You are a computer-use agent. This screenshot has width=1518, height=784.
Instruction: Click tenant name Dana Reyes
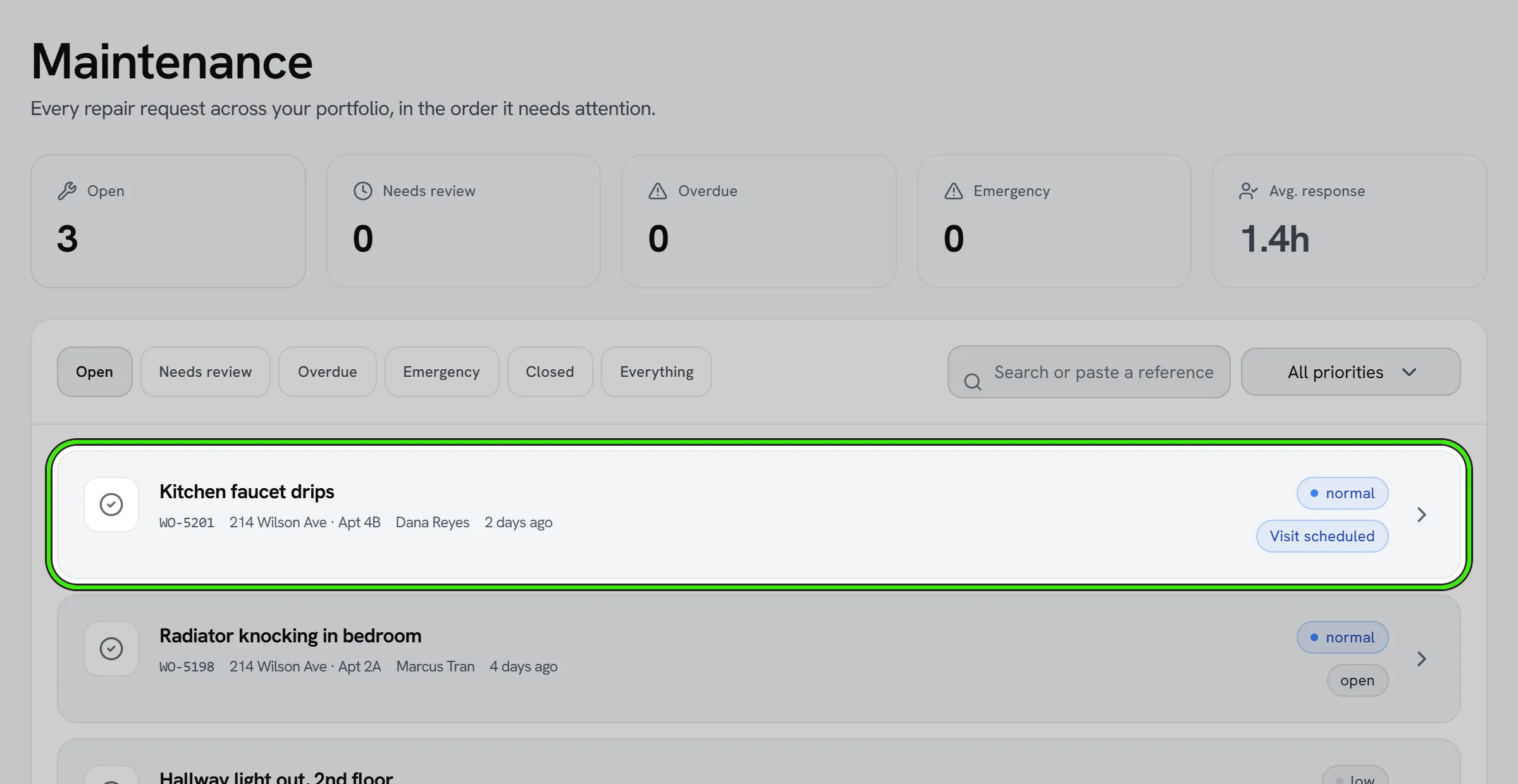click(x=433, y=522)
